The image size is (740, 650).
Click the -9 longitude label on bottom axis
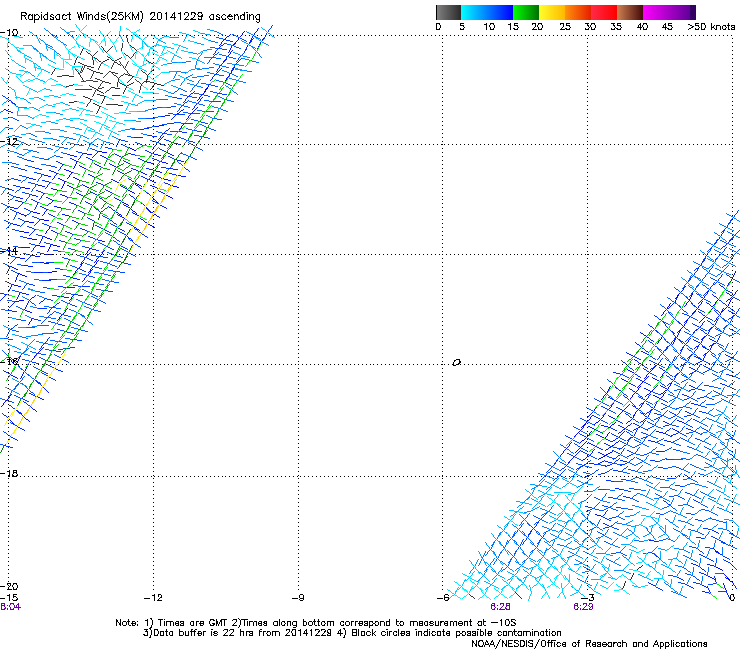click(298, 598)
